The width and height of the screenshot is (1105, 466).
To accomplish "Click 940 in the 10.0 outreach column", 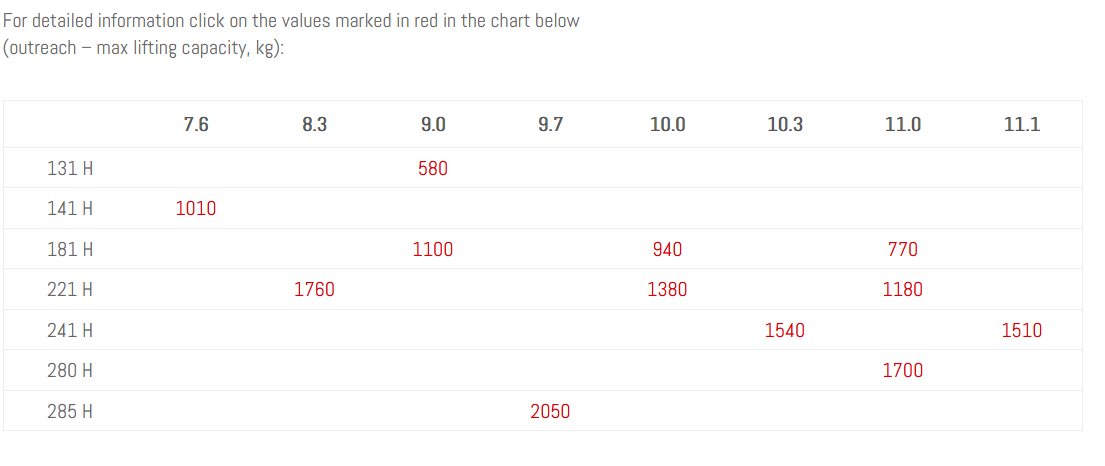I will pyautogui.click(x=667, y=250).
